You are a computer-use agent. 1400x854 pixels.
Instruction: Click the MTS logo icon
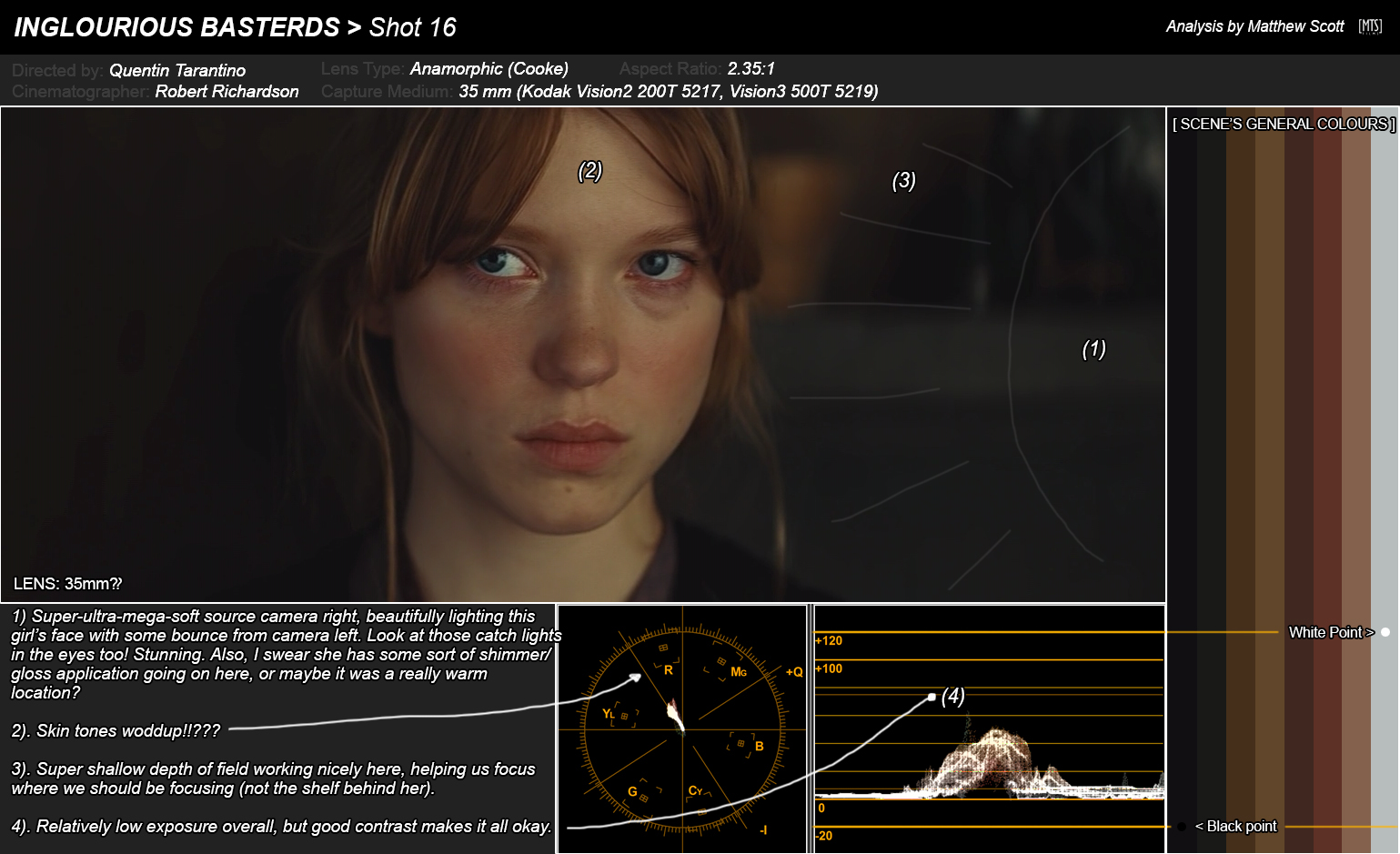(x=1370, y=26)
